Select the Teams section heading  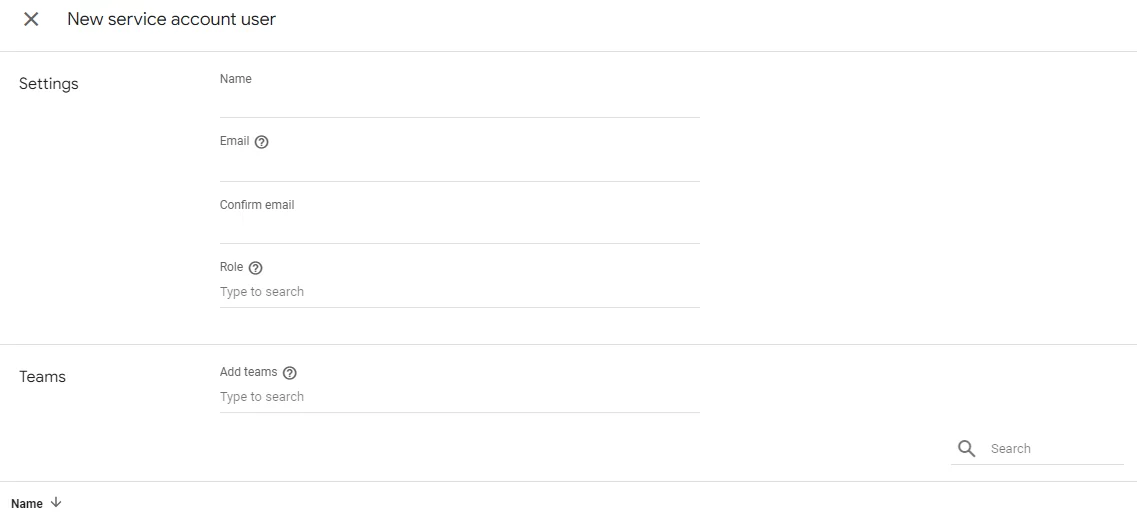[x=42, y=377]
